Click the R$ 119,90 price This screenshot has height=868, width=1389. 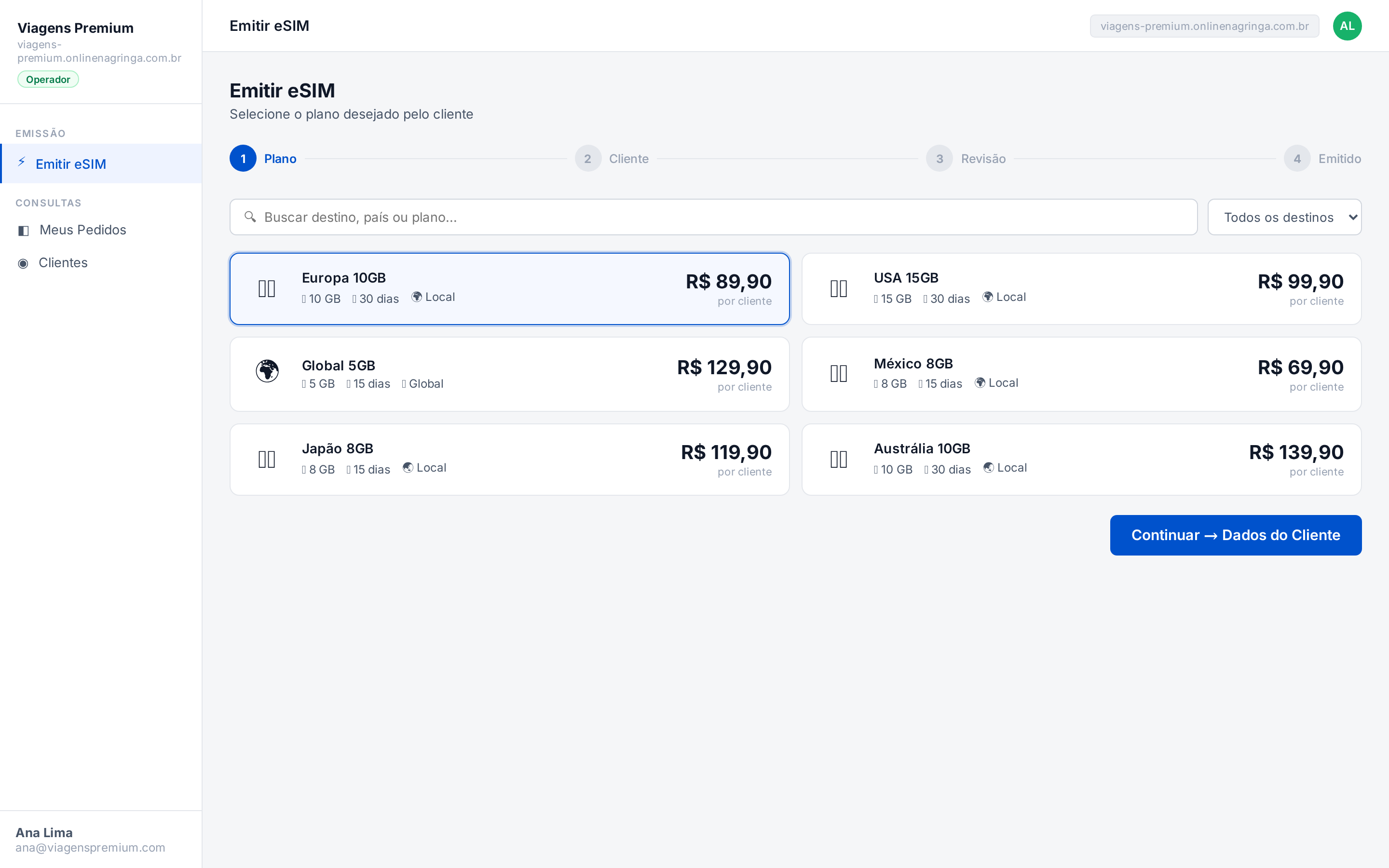[726, 452]
